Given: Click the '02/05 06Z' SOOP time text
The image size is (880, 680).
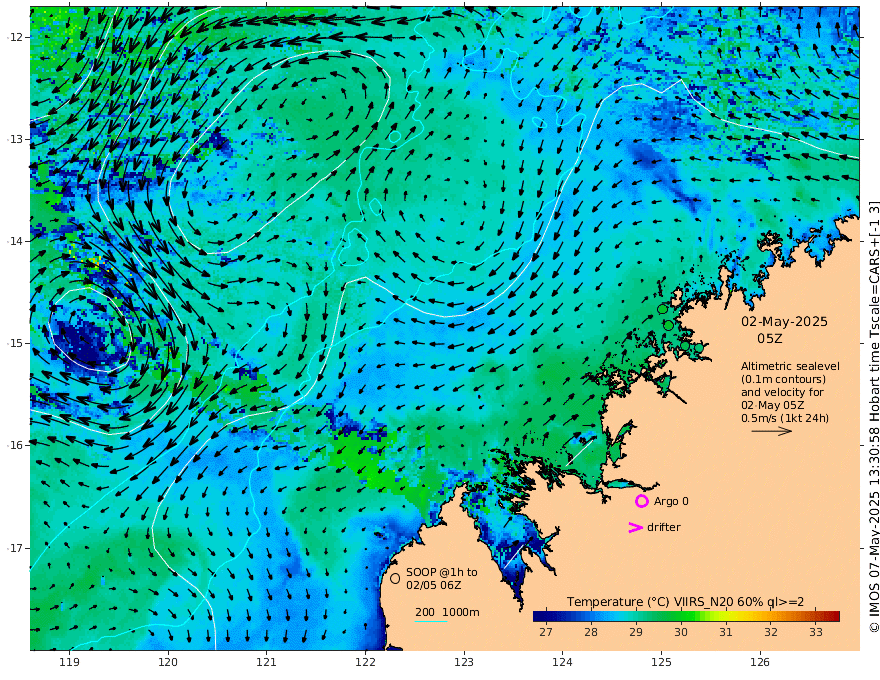Looking at the screenshot, I should pos(433,585).
